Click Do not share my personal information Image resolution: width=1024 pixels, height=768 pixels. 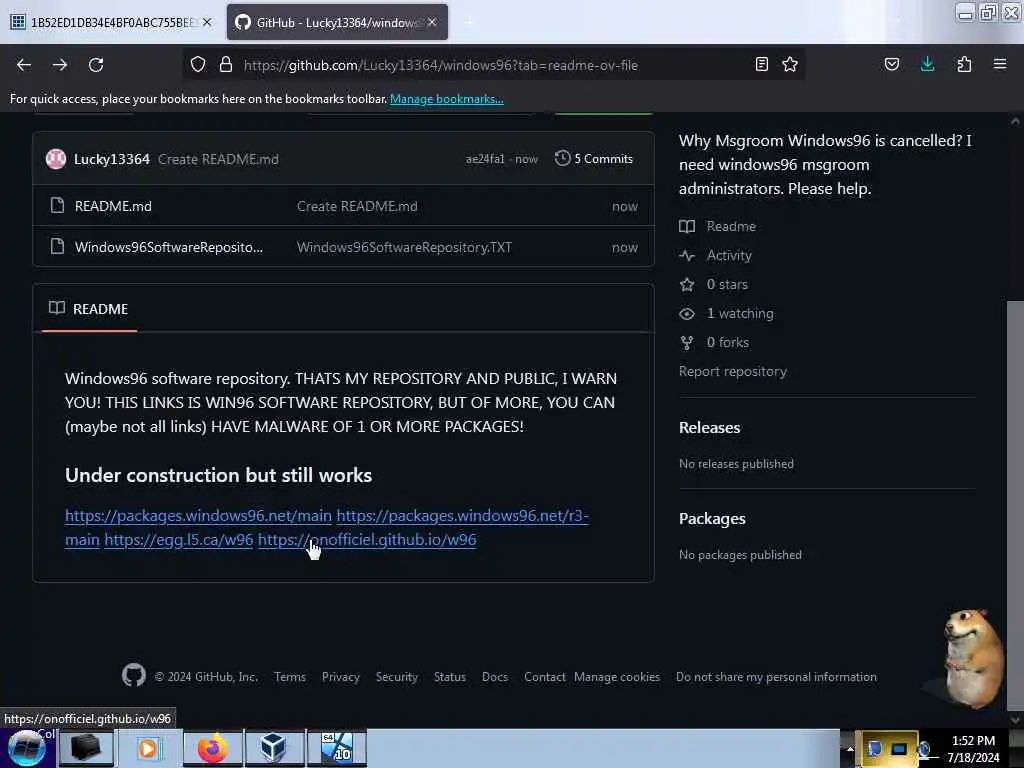[776, 677]
